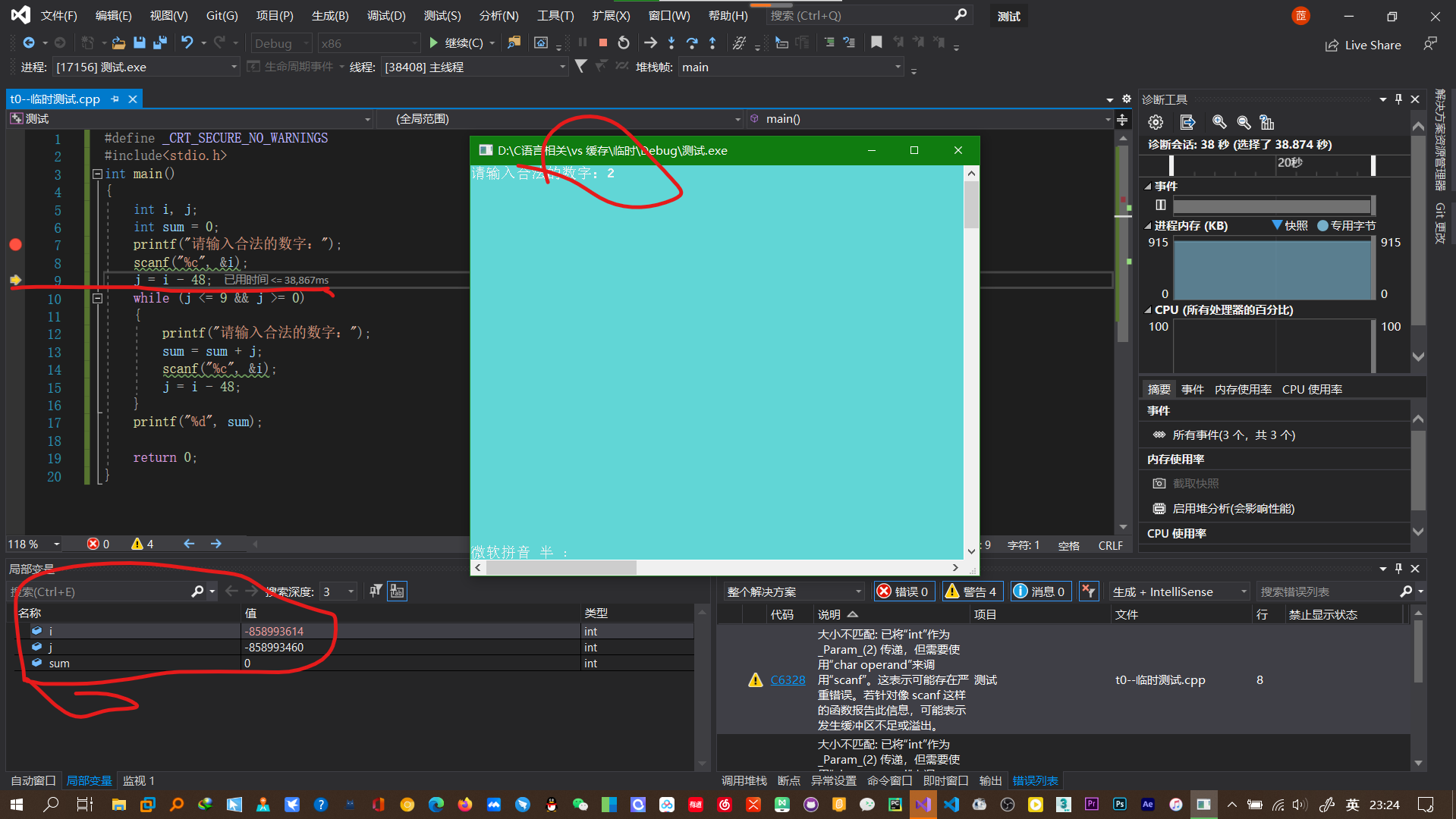This screenshot has height=819, width=1456.
Task: Click the Save All toolbar icon
Action: coord(160,43)
